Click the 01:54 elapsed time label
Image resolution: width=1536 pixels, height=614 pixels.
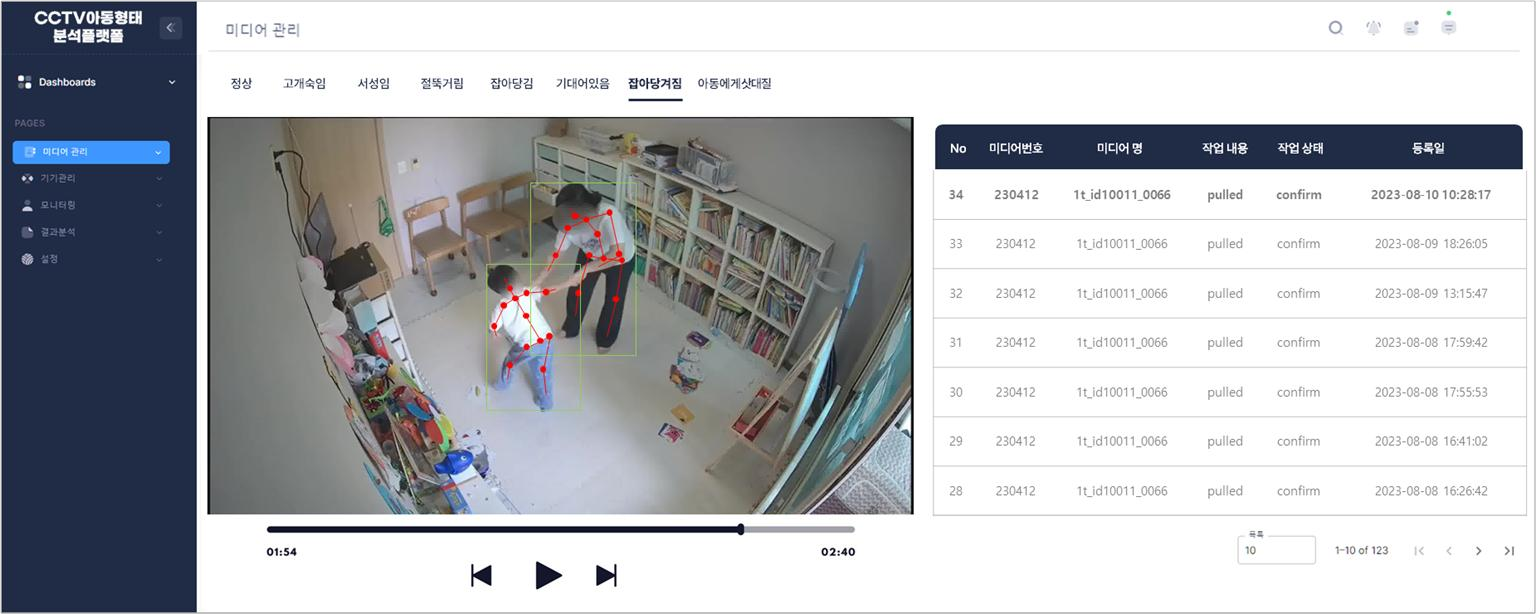coord(281,552)
